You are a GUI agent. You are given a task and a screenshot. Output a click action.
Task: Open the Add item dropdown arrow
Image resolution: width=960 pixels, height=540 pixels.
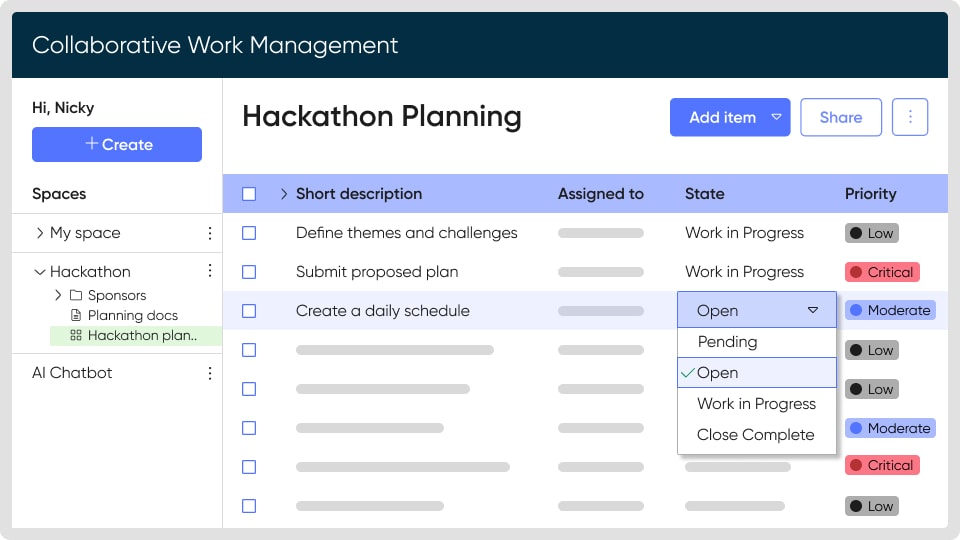click(x=776, y=117)
